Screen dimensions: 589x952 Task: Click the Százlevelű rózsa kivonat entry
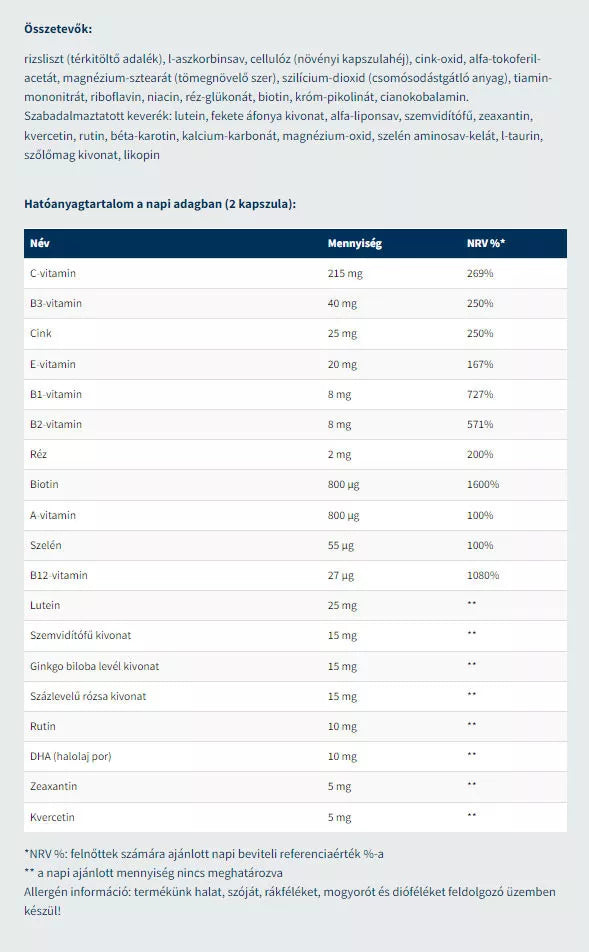[88, 696]
